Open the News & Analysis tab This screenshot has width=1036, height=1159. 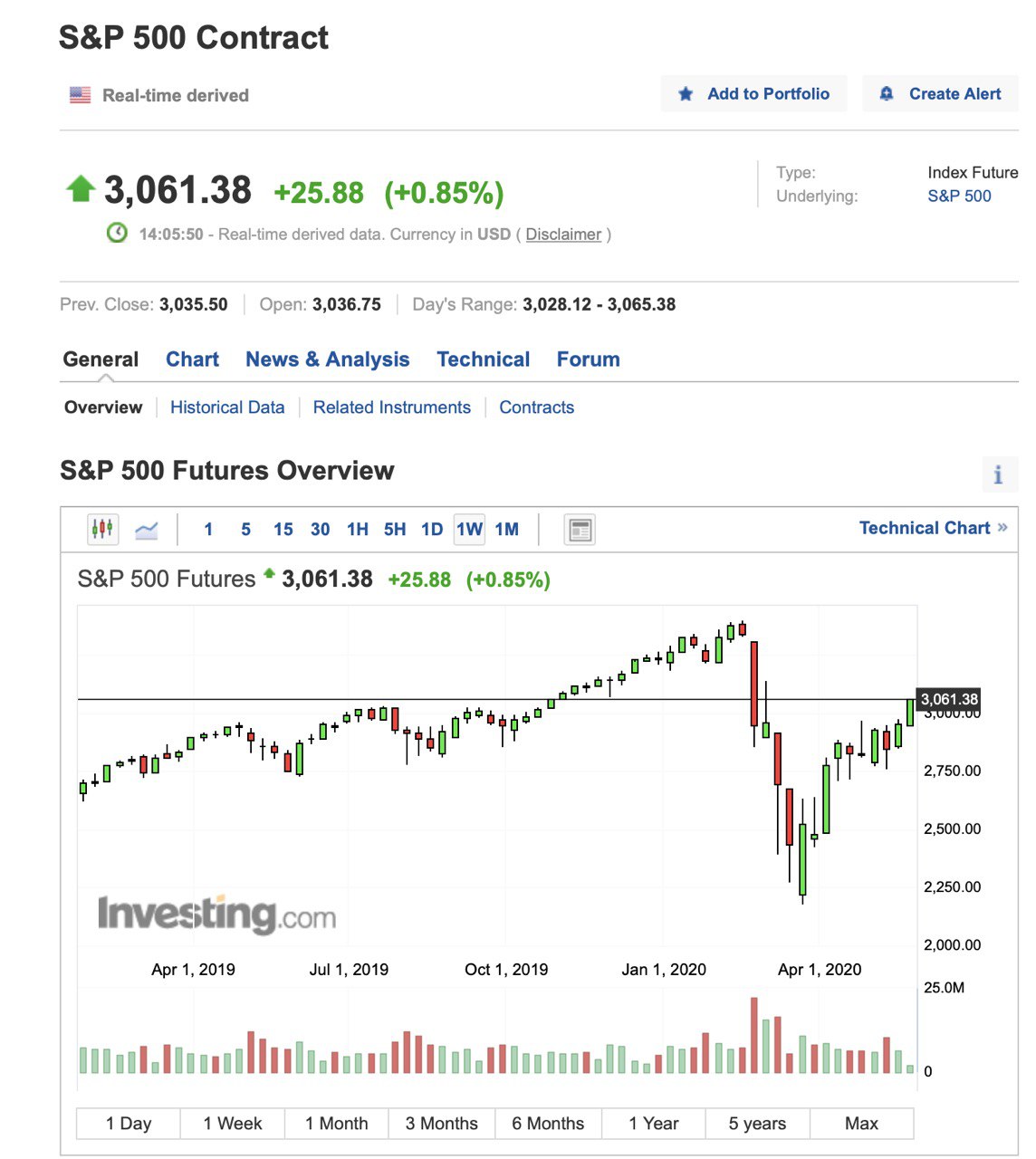[327, 359]
